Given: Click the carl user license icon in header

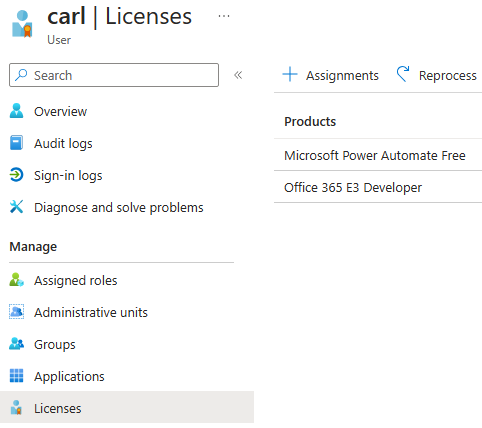Looking at the screenshot, I should coord(22,24).
